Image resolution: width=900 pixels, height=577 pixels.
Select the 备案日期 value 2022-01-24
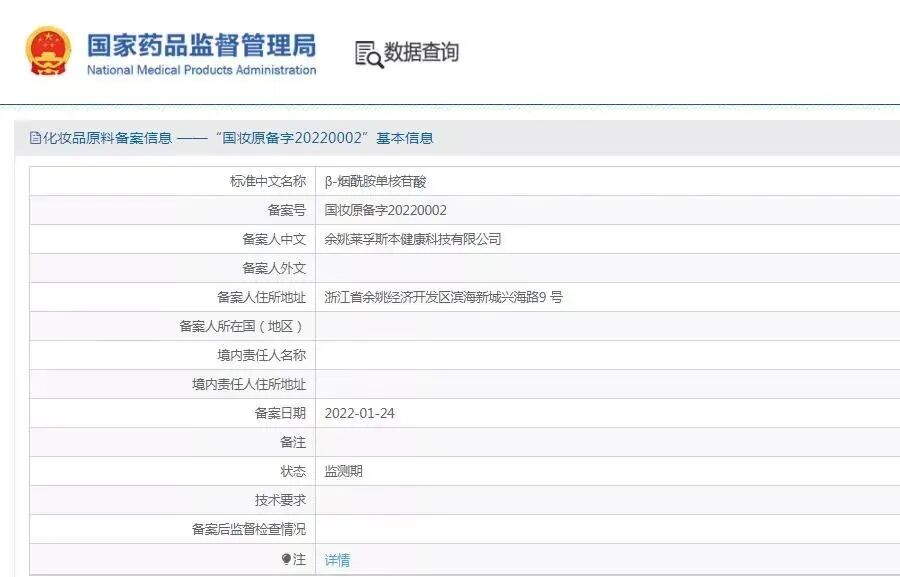[x=363, y=413]
